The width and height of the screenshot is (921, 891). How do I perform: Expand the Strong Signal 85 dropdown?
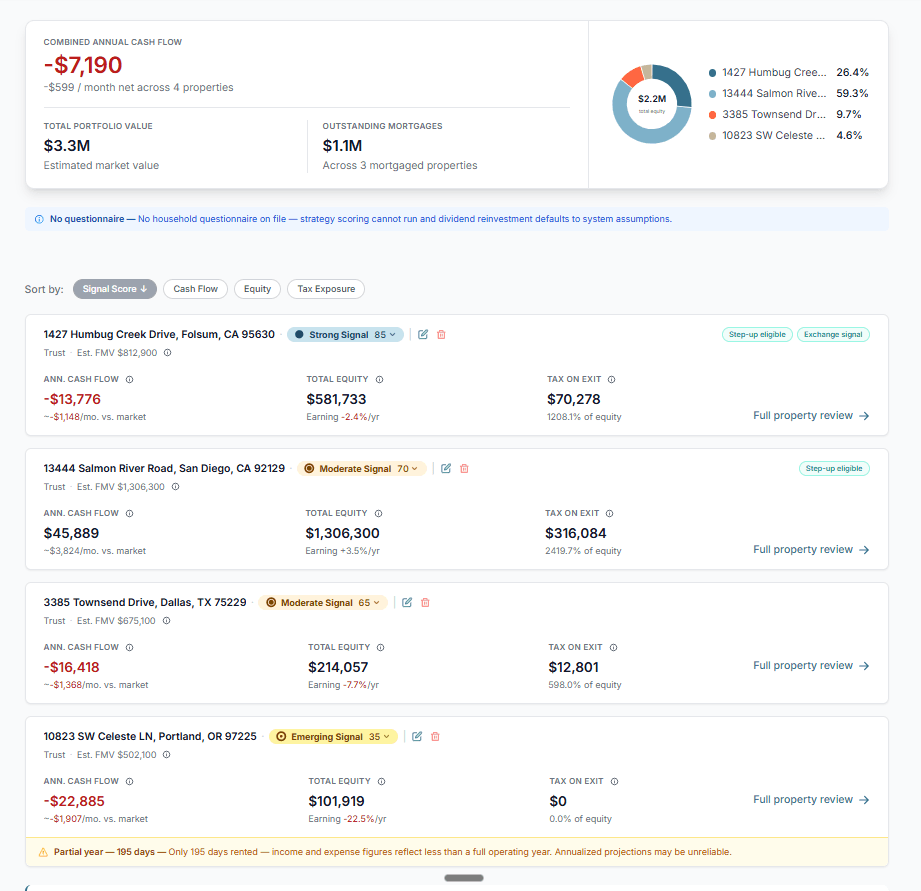pos(345,334)
